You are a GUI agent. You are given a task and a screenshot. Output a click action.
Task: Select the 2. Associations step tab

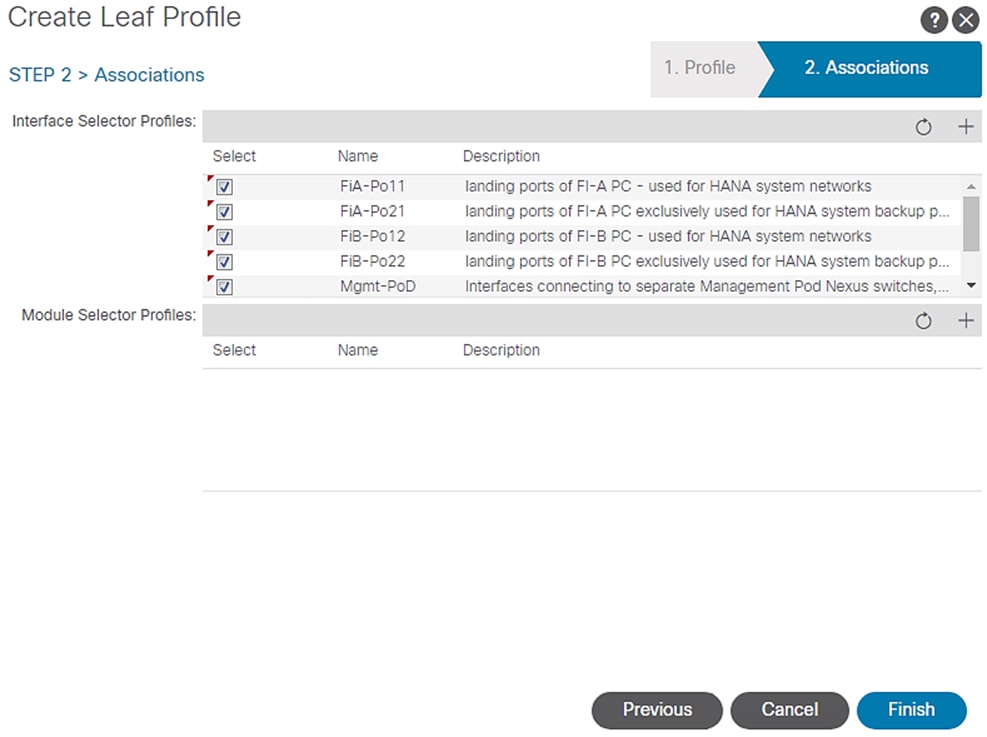(866, 68)
